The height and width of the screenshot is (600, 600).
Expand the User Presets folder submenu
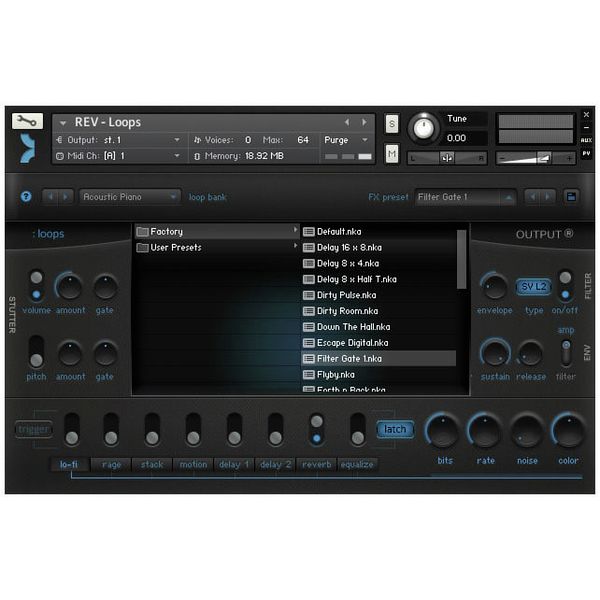pyautogui.click(x=295, y=246)
